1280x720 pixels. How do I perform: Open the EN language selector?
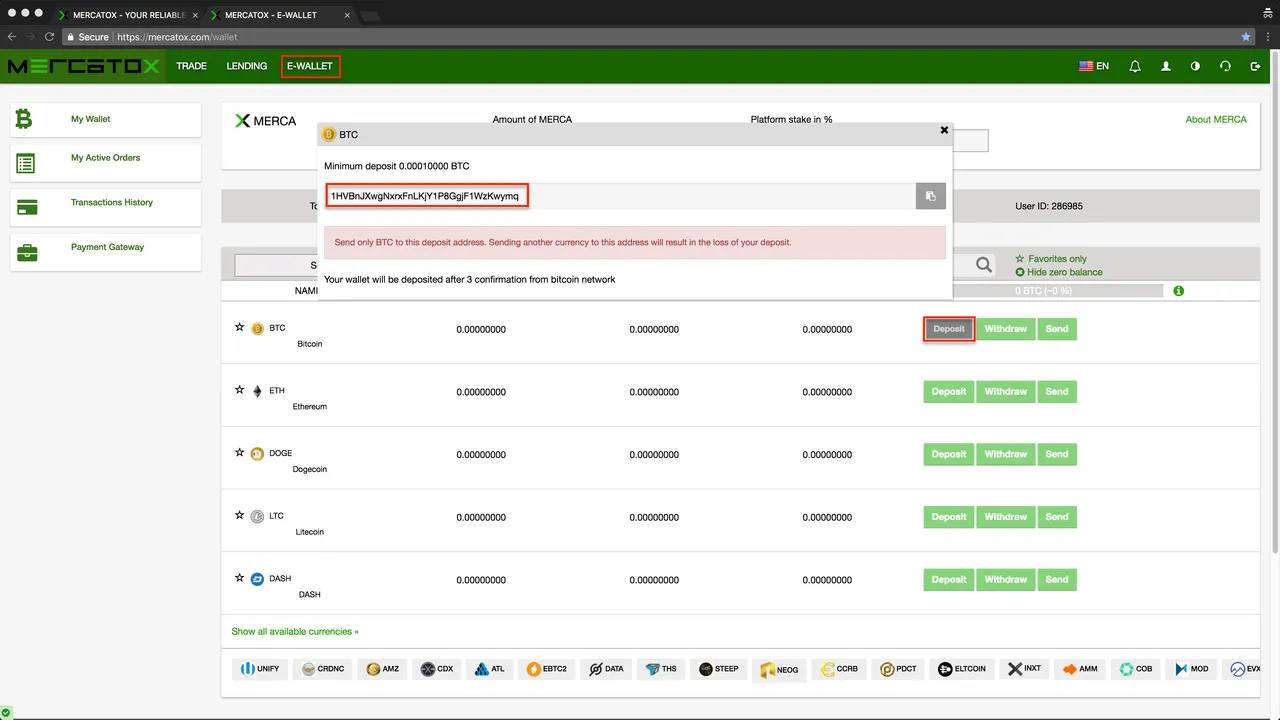pyautogui.click(x=1094, y=66)
